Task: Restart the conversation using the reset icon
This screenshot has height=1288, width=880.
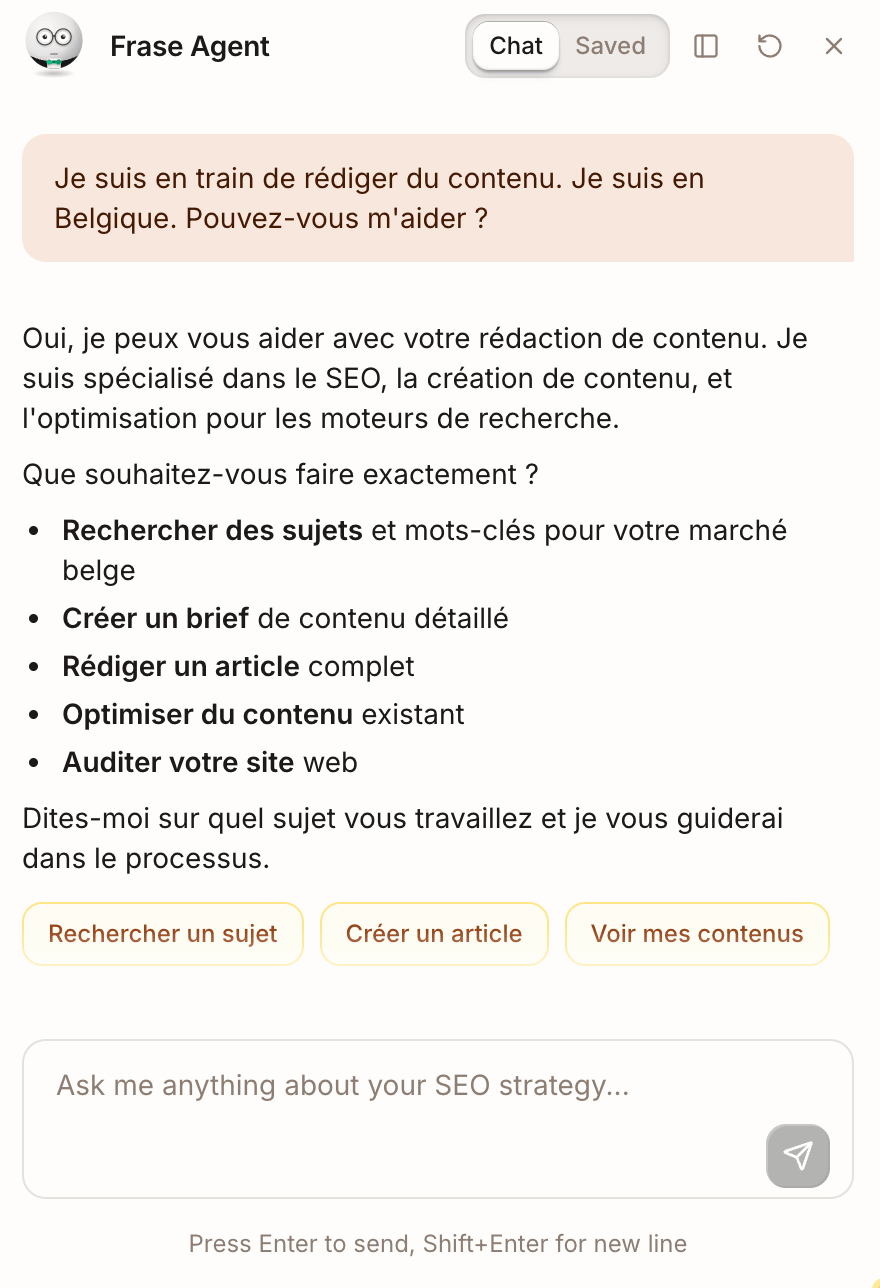Action: point(769,46)
